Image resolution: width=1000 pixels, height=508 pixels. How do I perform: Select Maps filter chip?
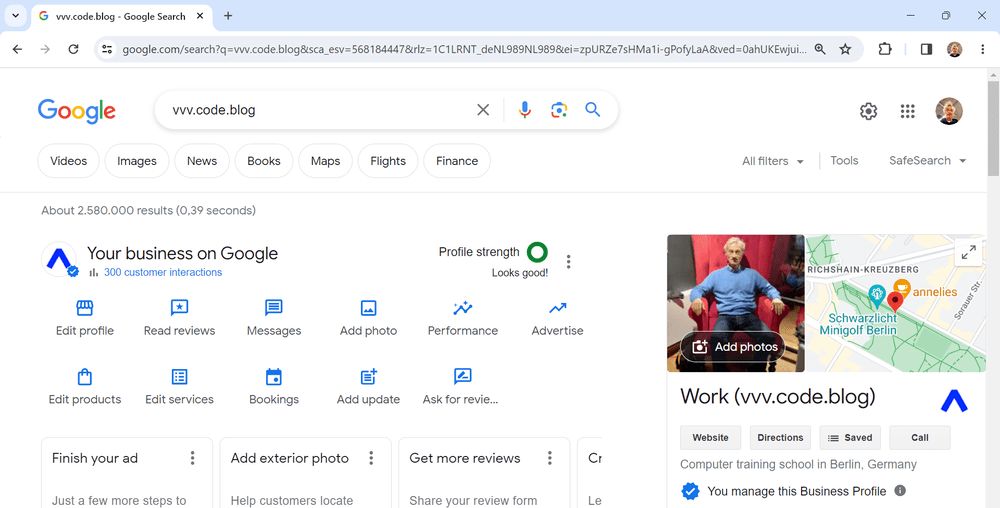[325, 161]
